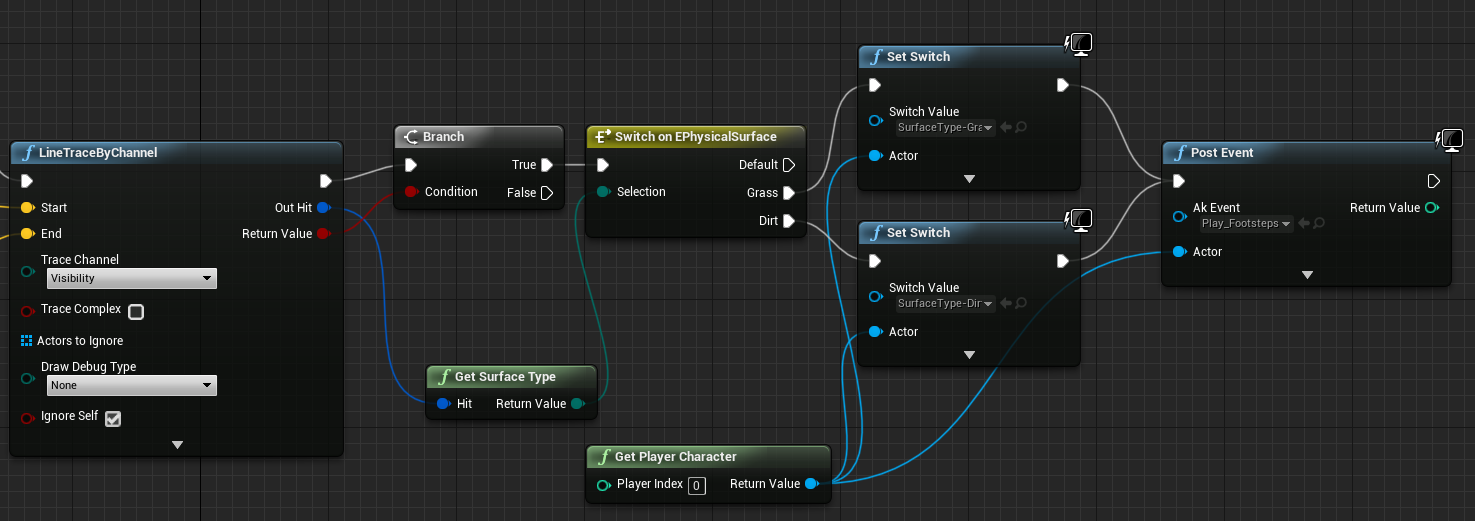Click the Grass execution output pin

click(x=789, y=193)
